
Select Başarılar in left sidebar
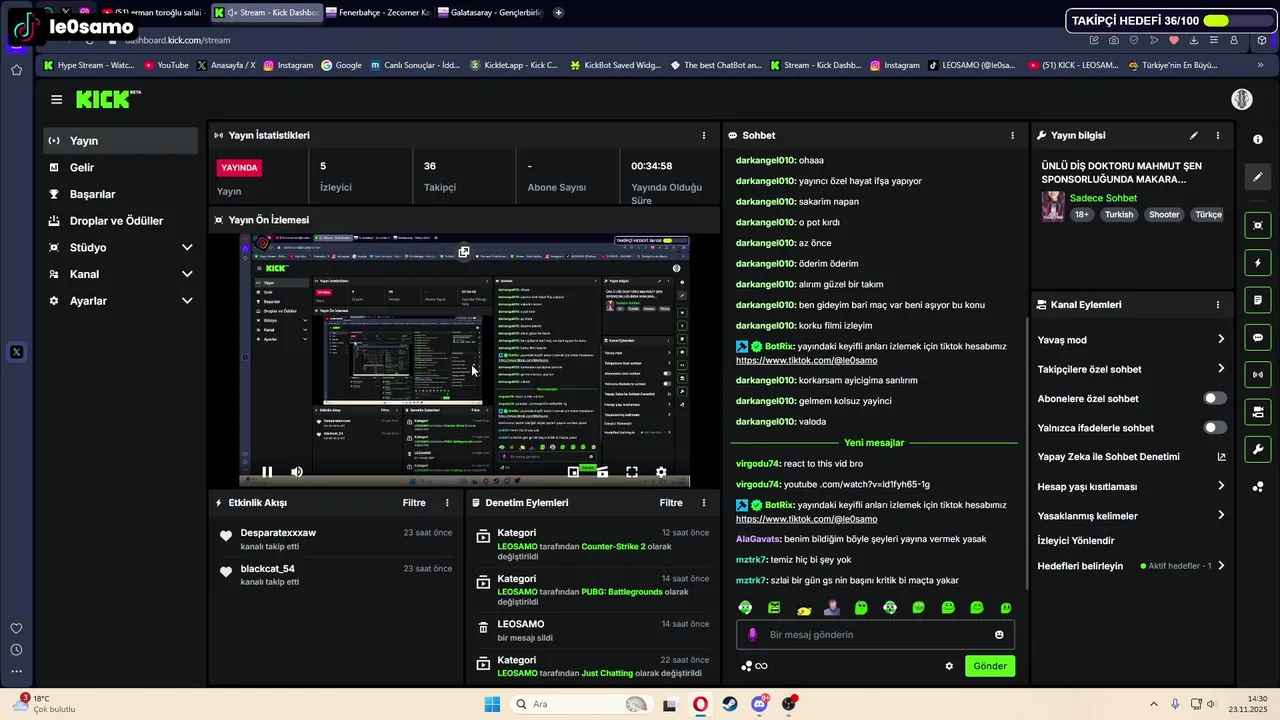(x=120, y=194)
